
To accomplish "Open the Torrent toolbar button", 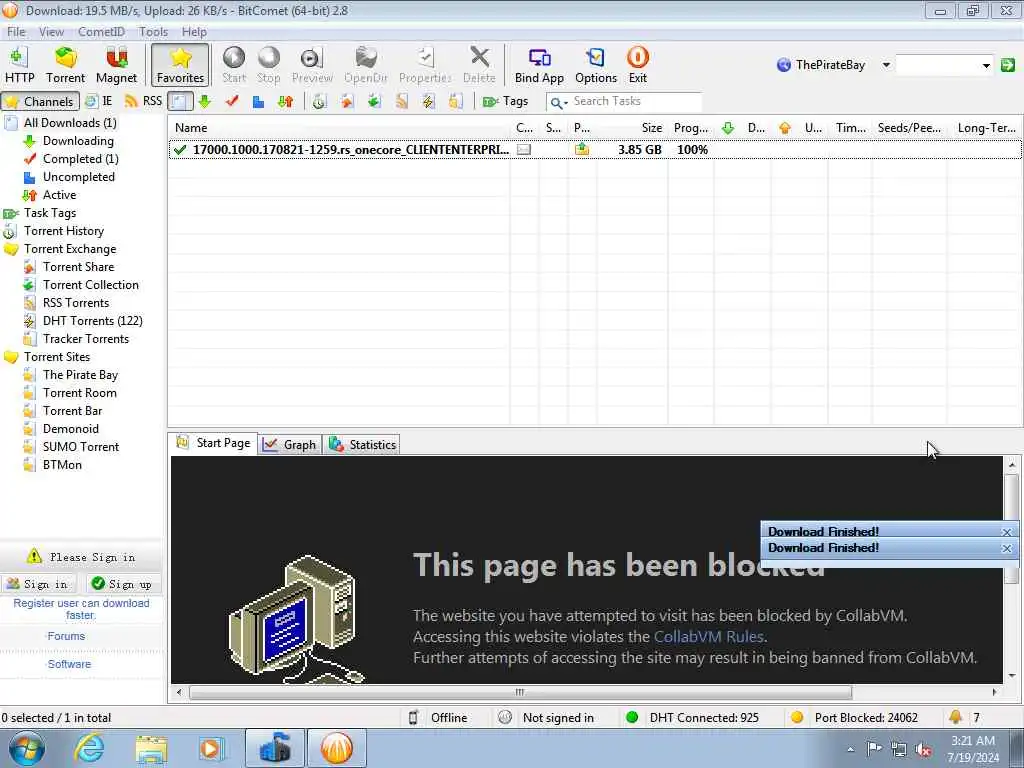I will [x=65, y=65].
